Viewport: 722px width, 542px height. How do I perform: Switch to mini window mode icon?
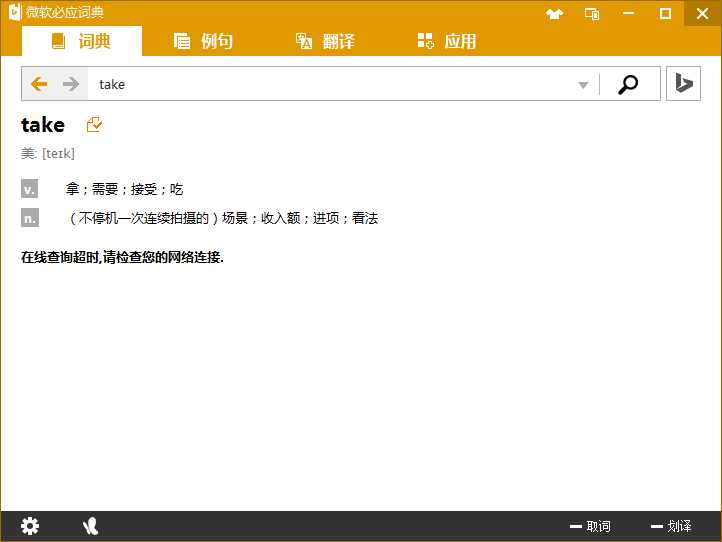592,14
